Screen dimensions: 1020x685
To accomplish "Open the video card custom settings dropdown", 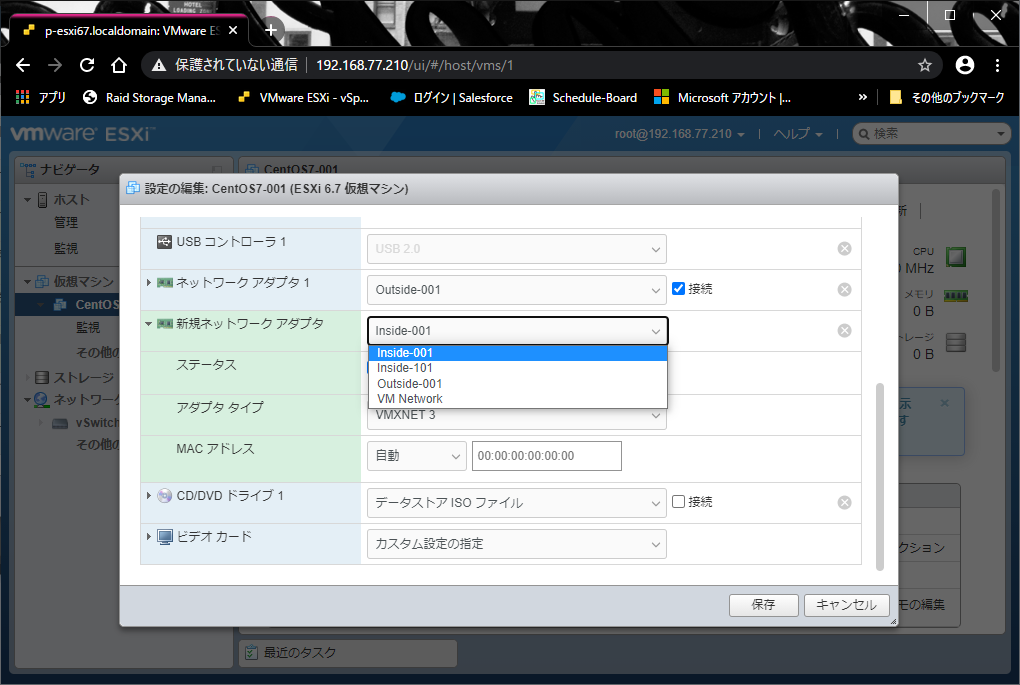I will click(517, 543).
